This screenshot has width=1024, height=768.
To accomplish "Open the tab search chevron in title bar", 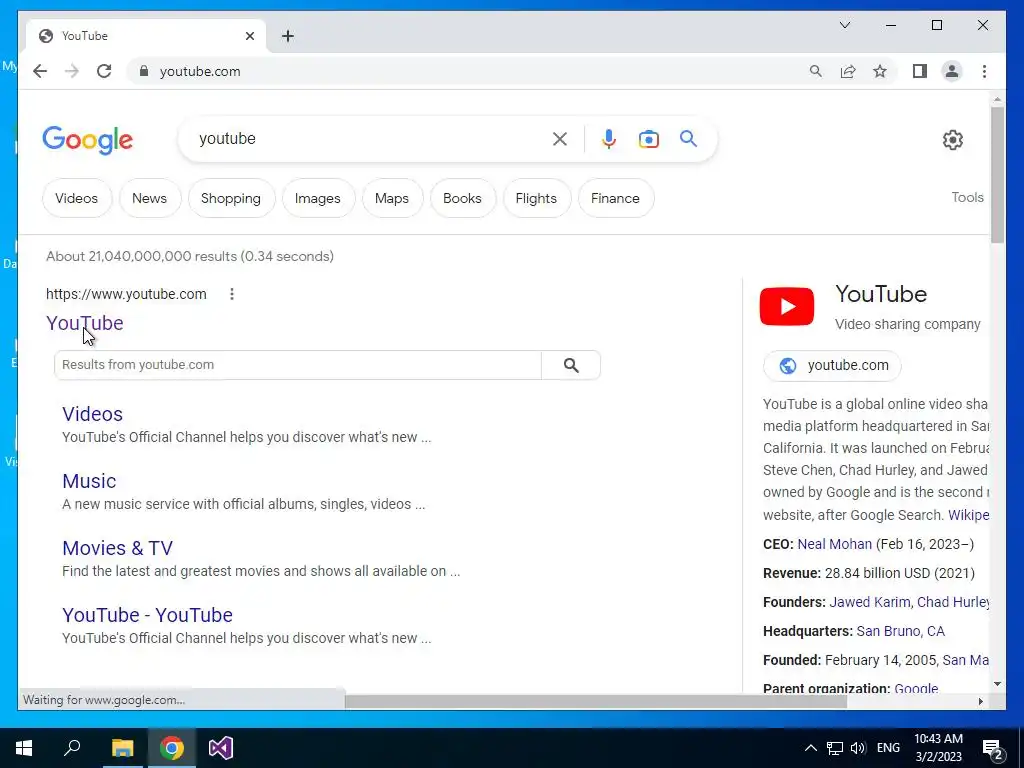I will [x=844, y=25].
